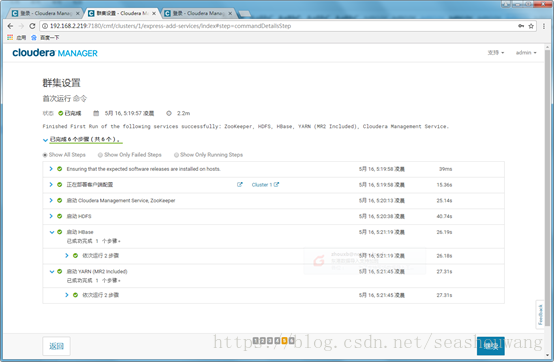The image size is (554, 362).
Task: Expand the 启动 HDFS step
Action: (x=51, y=216)
